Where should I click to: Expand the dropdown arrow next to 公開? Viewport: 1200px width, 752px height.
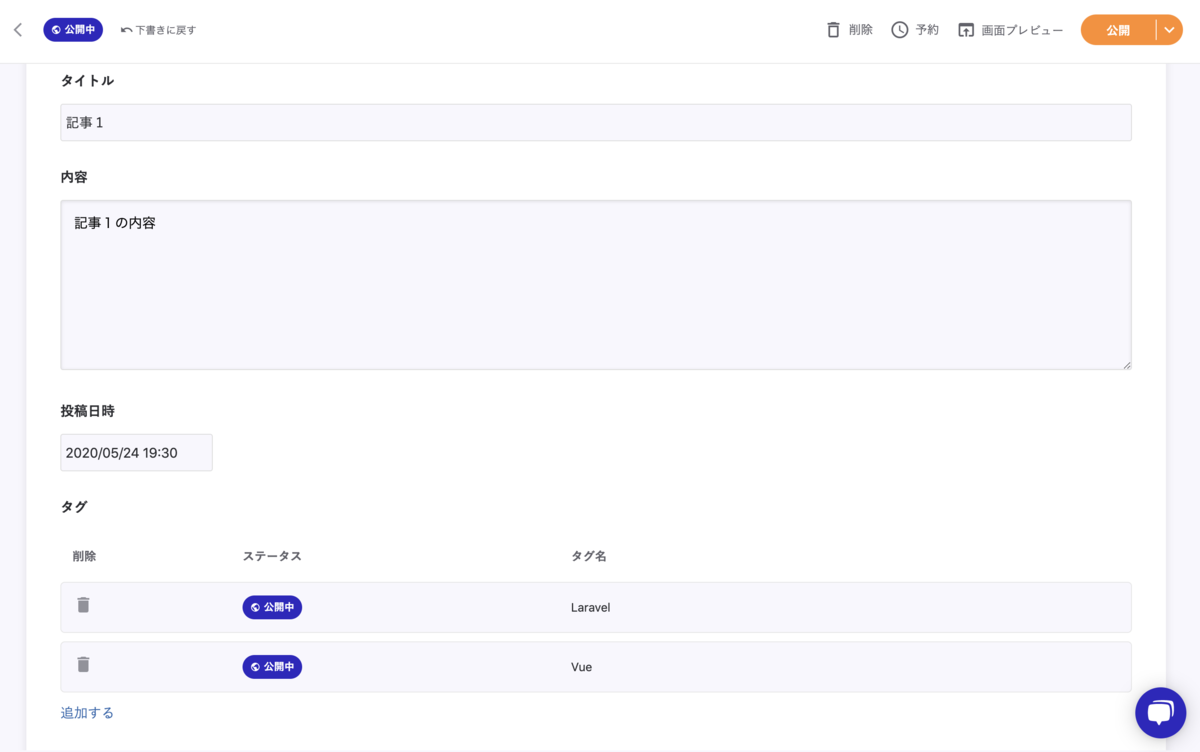(1169, 30)
